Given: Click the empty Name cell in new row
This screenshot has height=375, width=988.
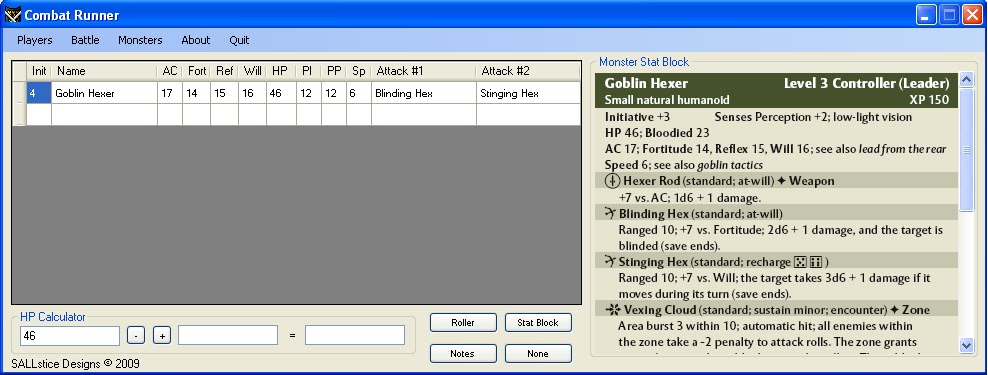Looking at the screenshot, I should click(x=104, y=115).
